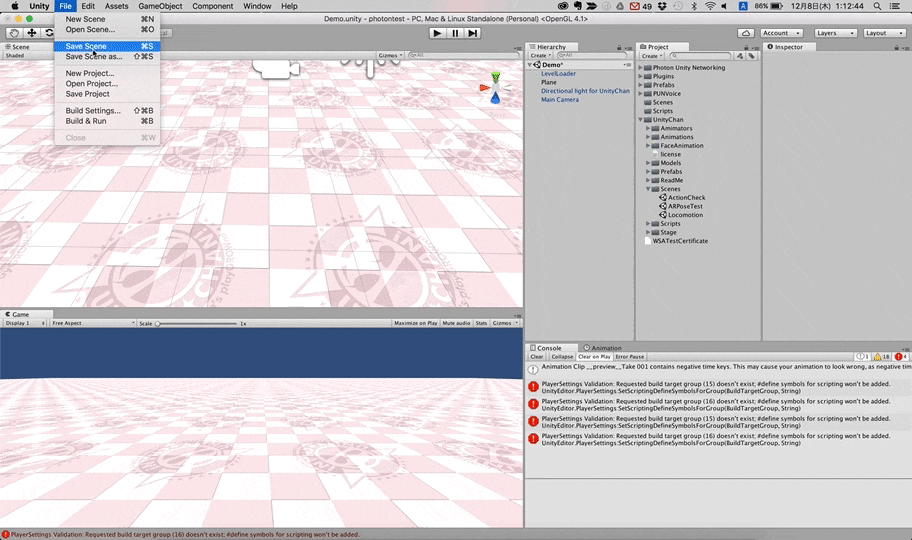Toggle Maximize on Play in Game view

415,323
